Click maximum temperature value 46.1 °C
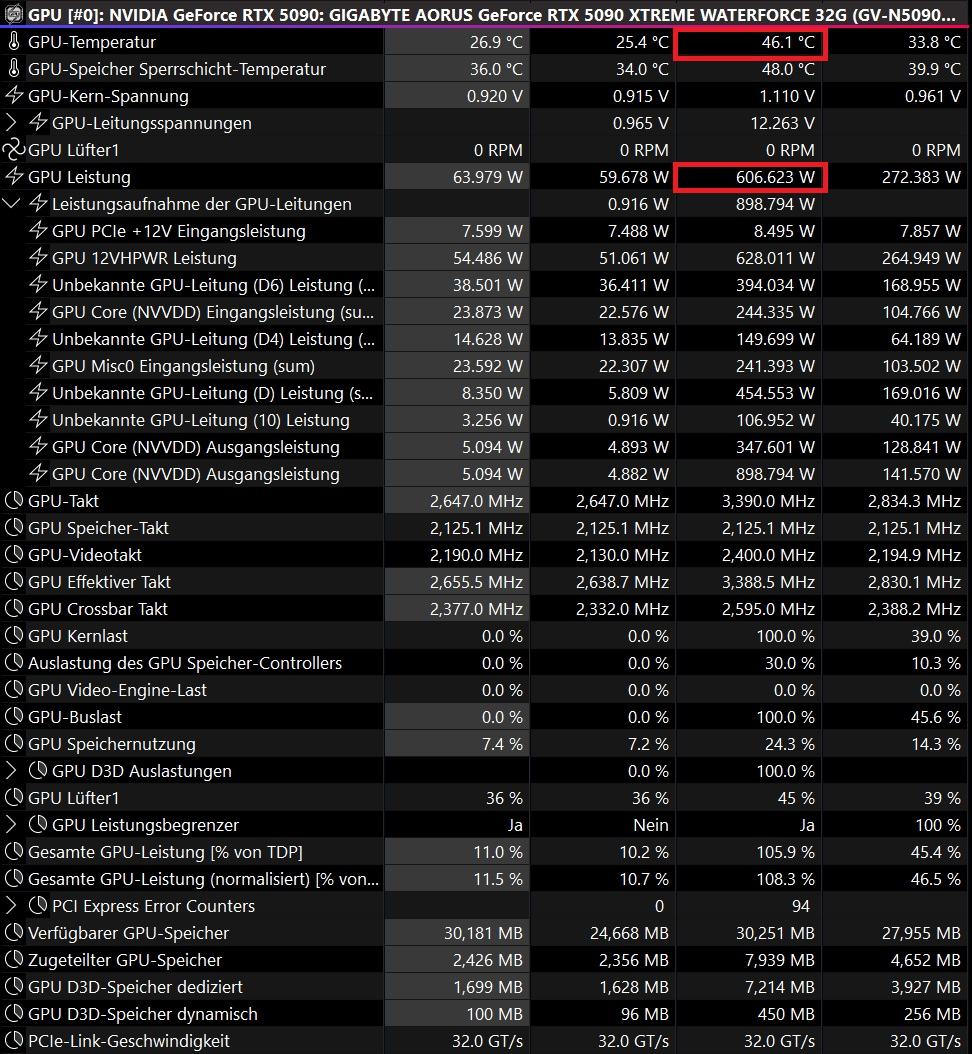 788,42
